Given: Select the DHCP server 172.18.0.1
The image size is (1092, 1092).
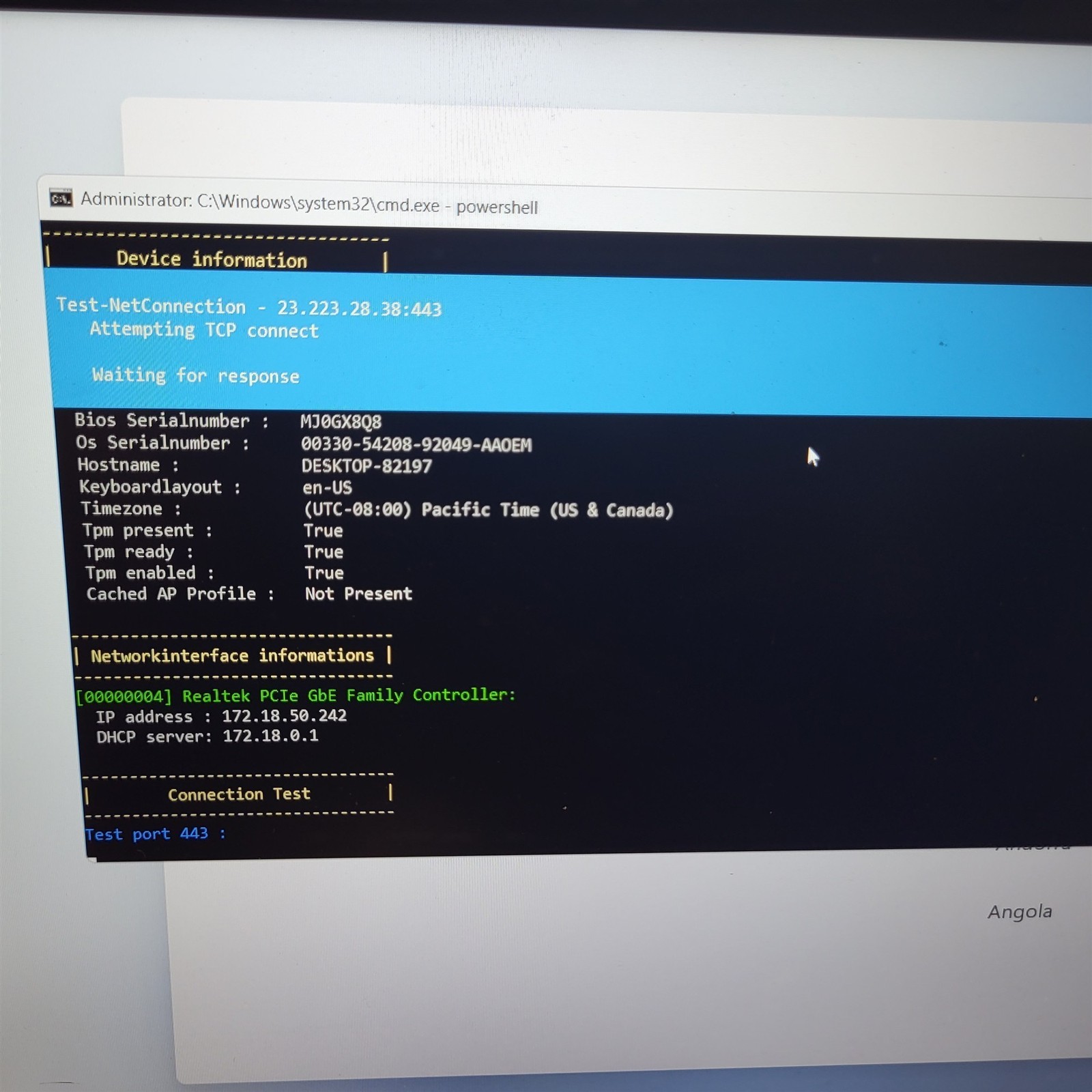Looking at the screenshot, I should click(271, 736).
